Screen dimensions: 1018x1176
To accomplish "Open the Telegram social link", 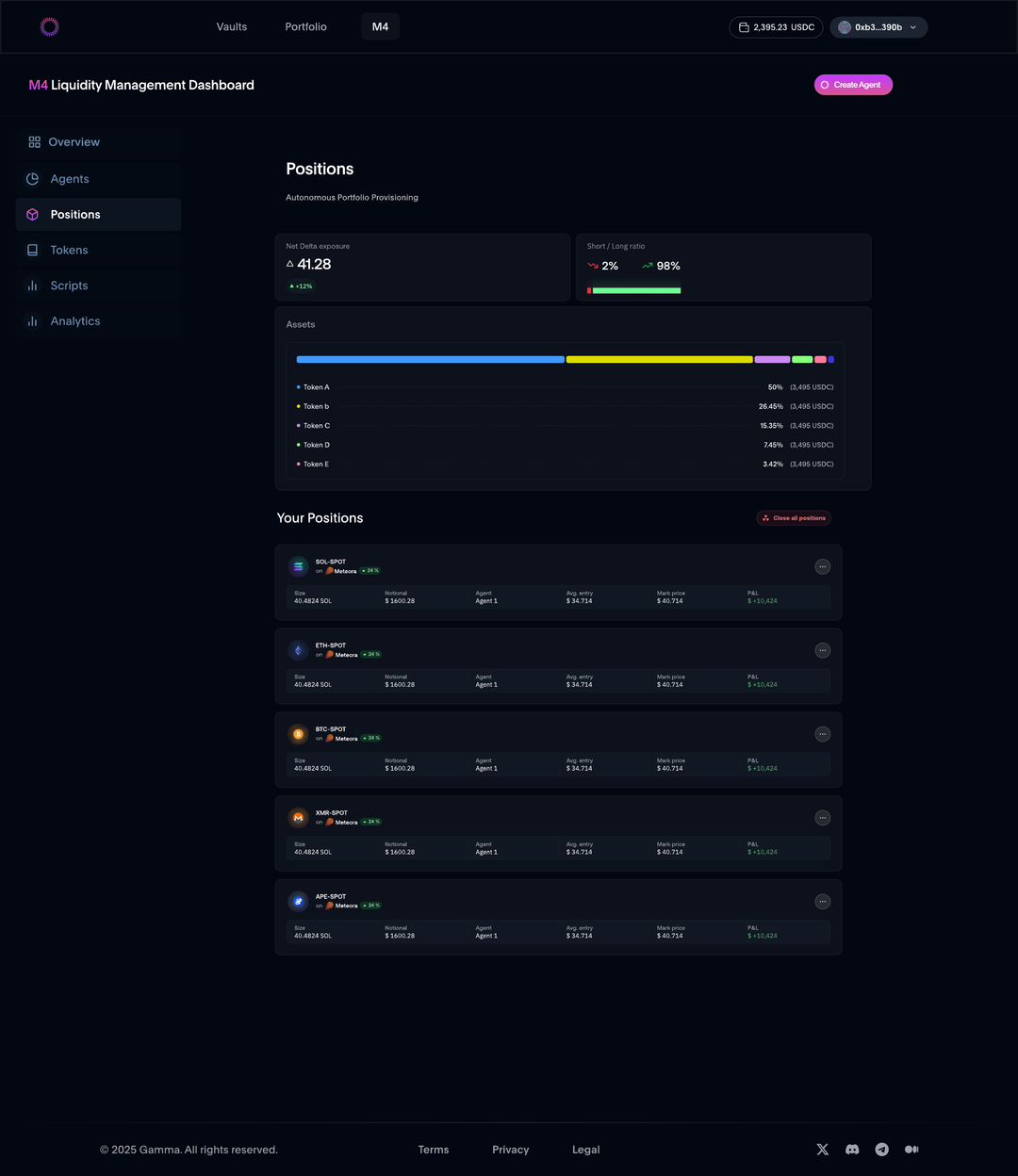I will pyautogui.click(x=882, y=1150).
